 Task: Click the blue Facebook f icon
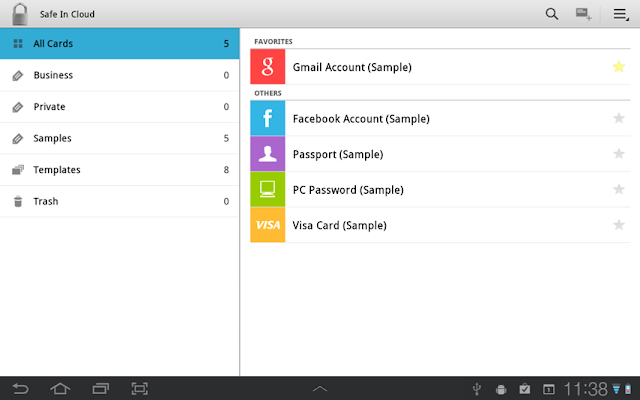tap(268, 118)
